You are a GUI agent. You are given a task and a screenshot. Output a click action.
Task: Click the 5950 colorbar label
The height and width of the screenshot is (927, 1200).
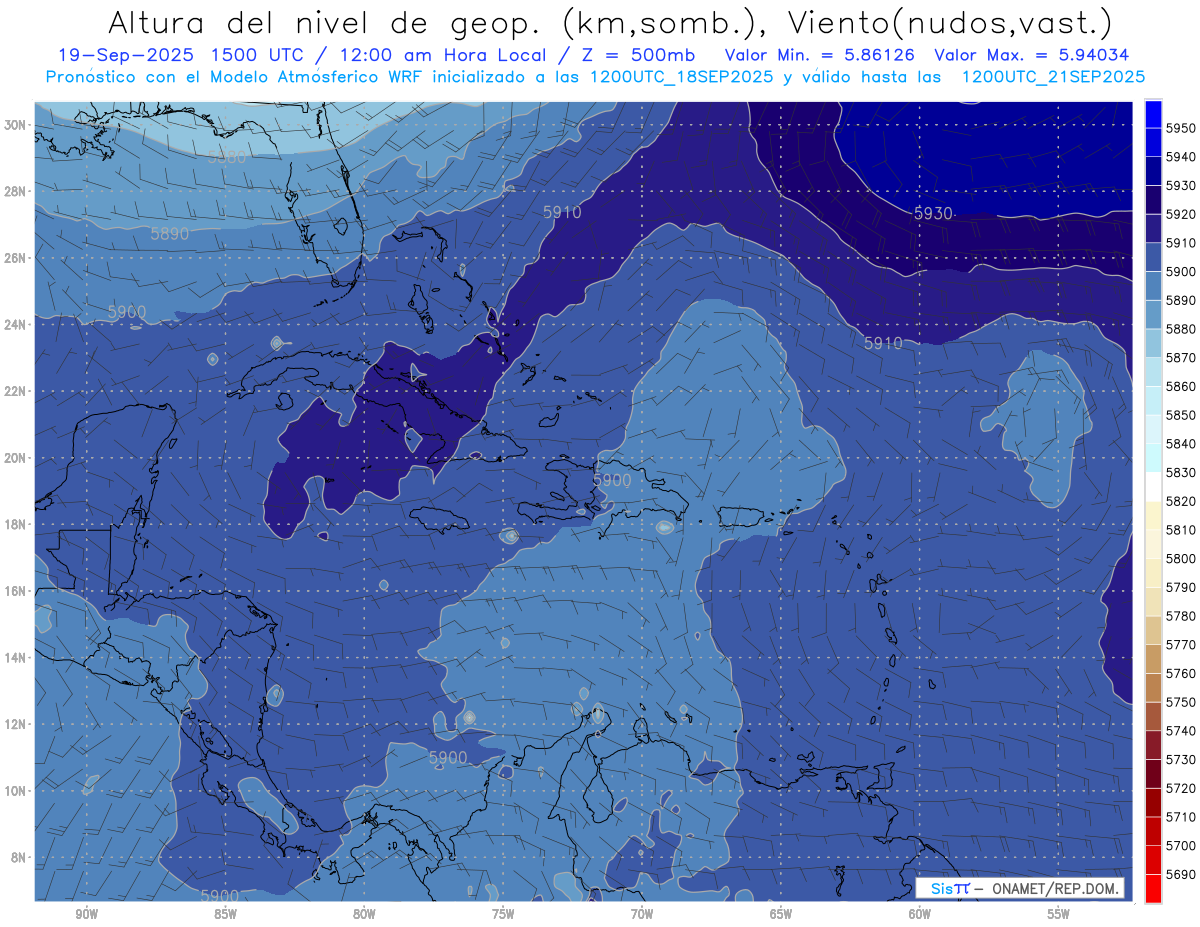(1181, 128)
